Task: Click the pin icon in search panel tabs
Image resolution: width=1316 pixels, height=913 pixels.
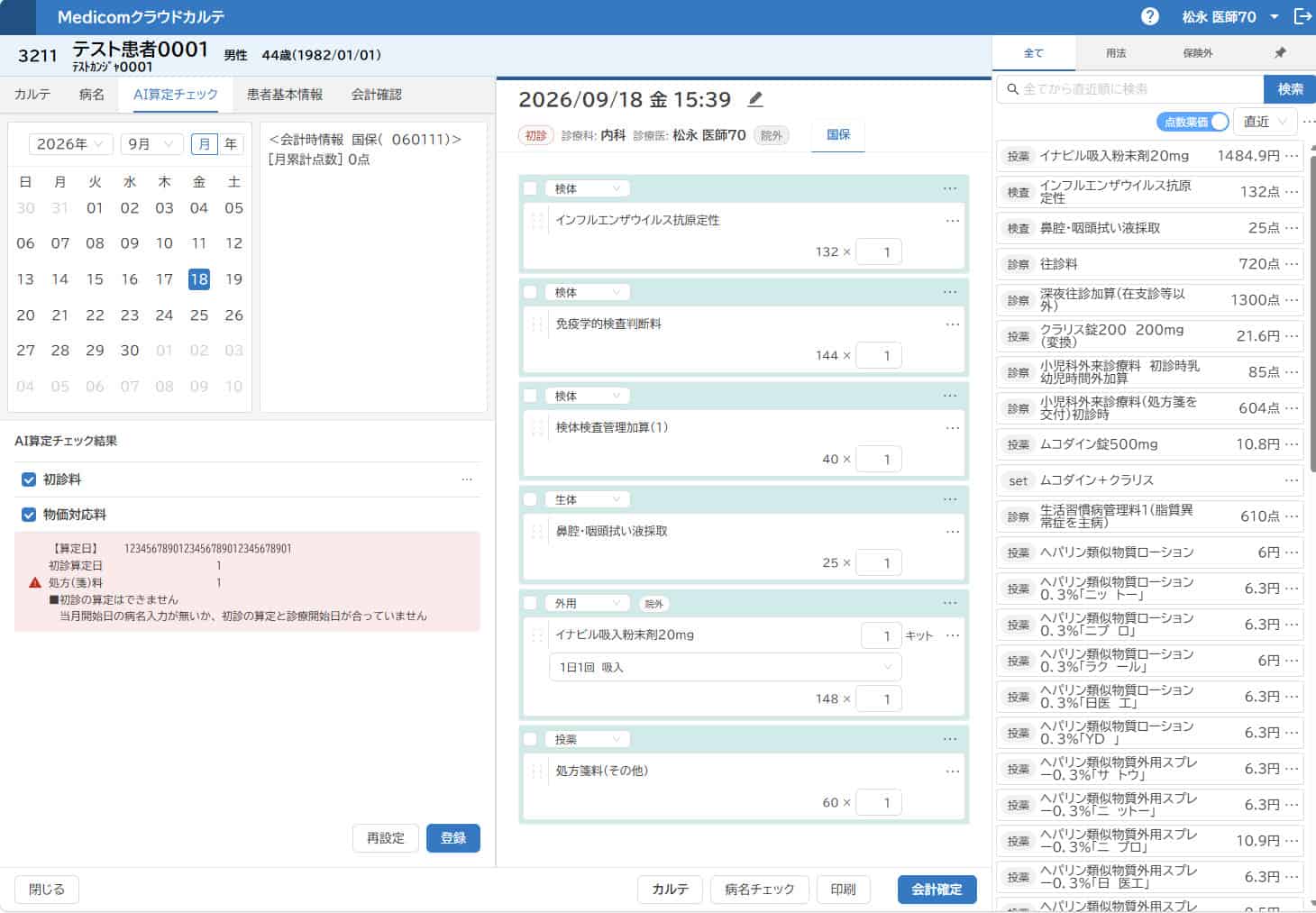Action: click(x=1280, y=53)
